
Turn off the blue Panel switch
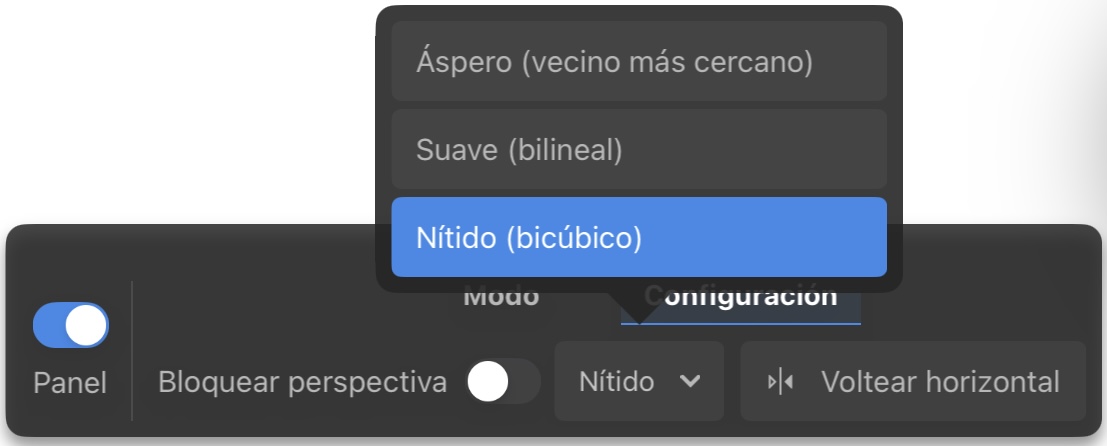71,325
